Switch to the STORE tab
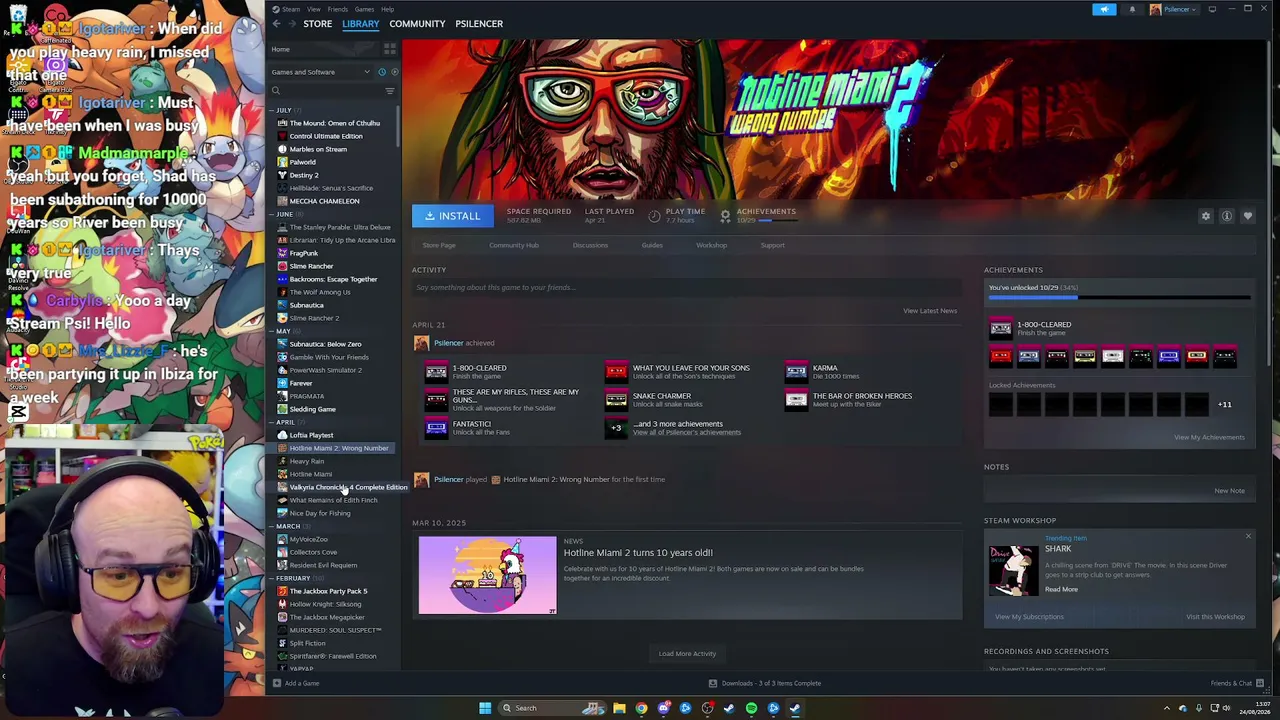Image resolution: width=1280 pixels, height=720 pixels. pyautogui.click(x=318, y=24)
